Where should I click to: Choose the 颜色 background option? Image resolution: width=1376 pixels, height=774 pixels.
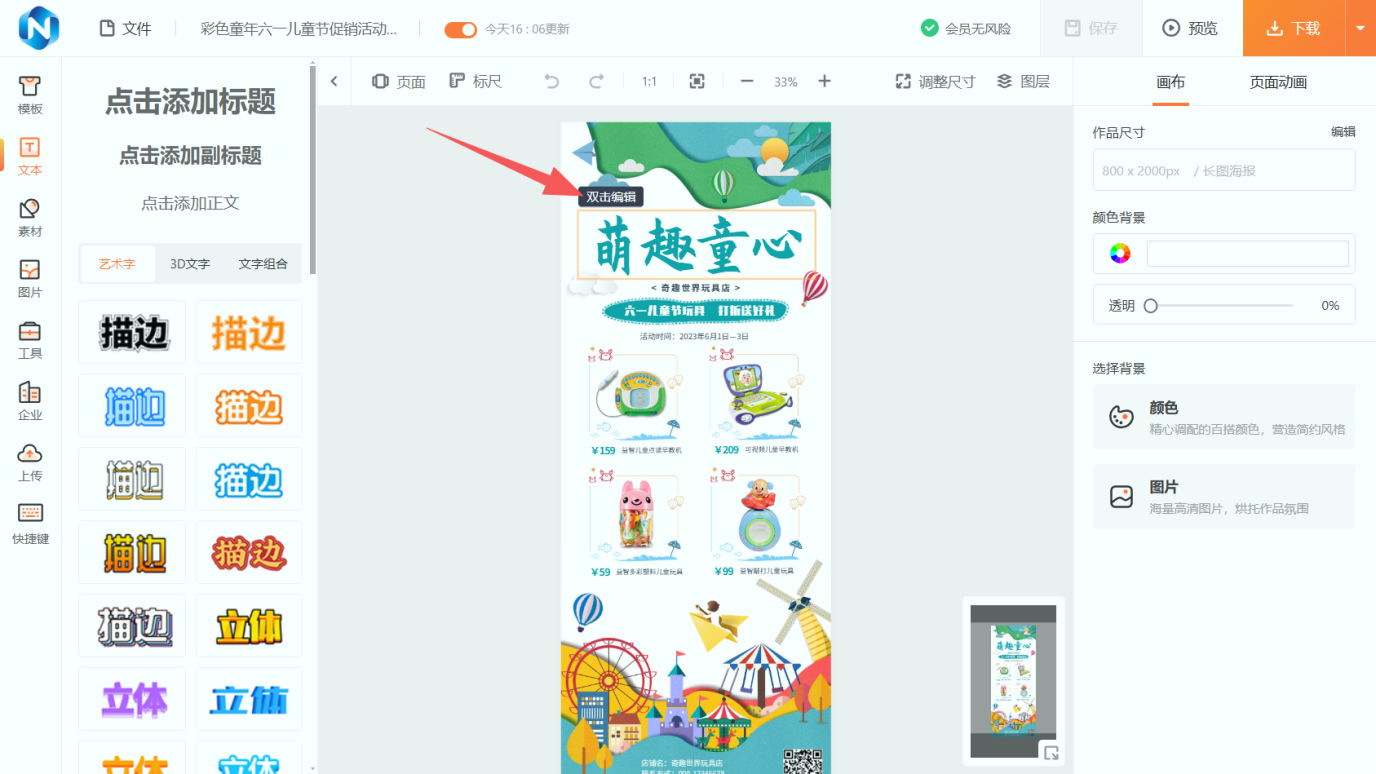(1224, 418)
